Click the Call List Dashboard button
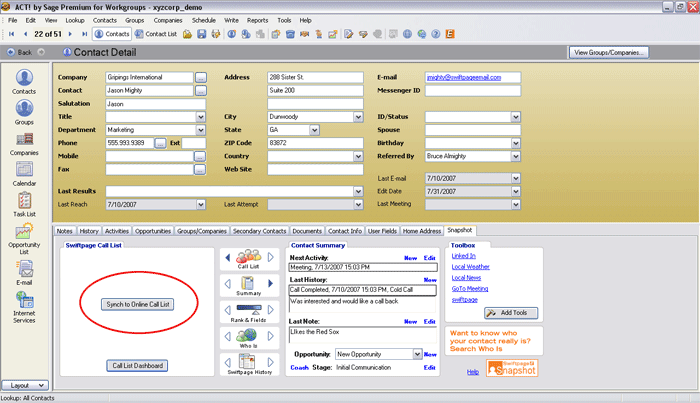Image resolution: width=700 pixels, height=403 pixels. click(x=138, y=366)
